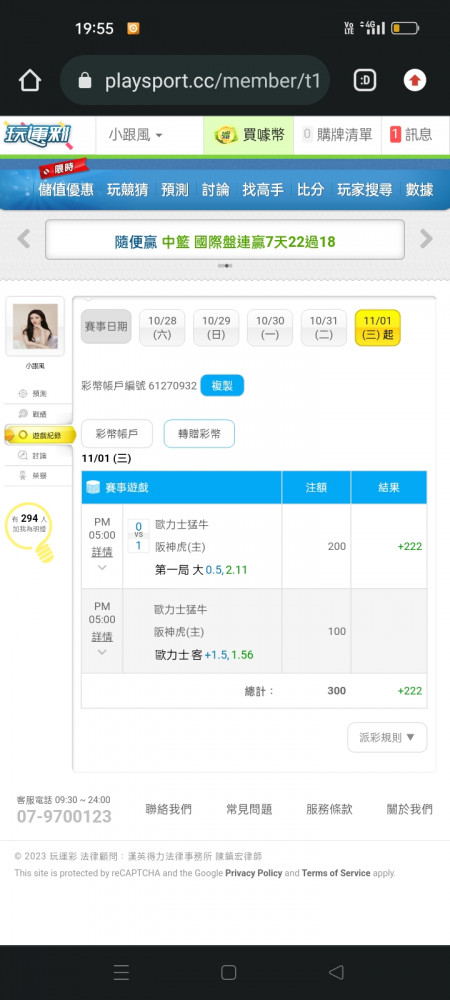Expand the 派彩規則 dropdown
The height and width of the screenshot is (1000, 450).
pyautogui.click(x=388, y=737)
